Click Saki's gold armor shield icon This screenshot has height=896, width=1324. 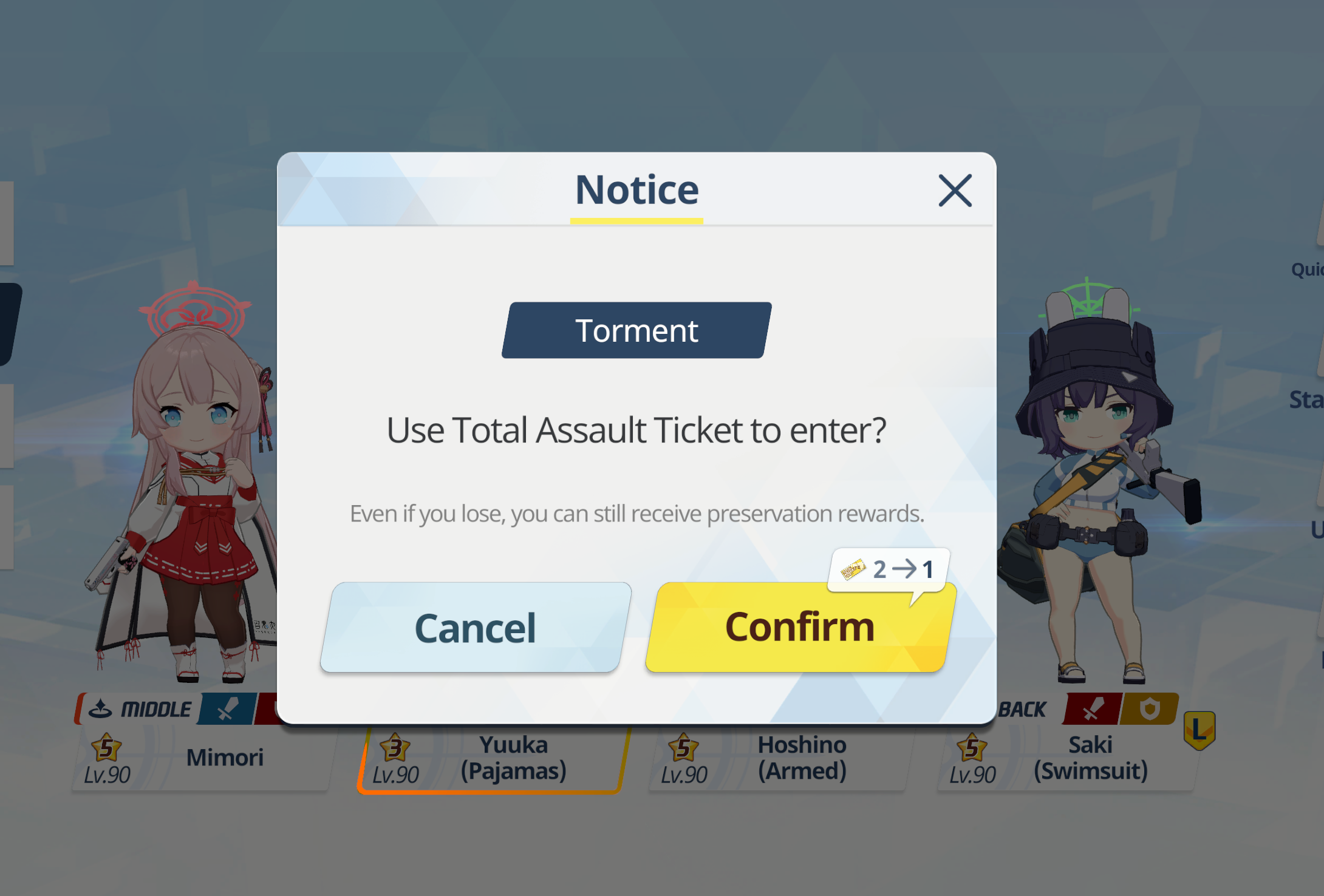[1149, 709]
